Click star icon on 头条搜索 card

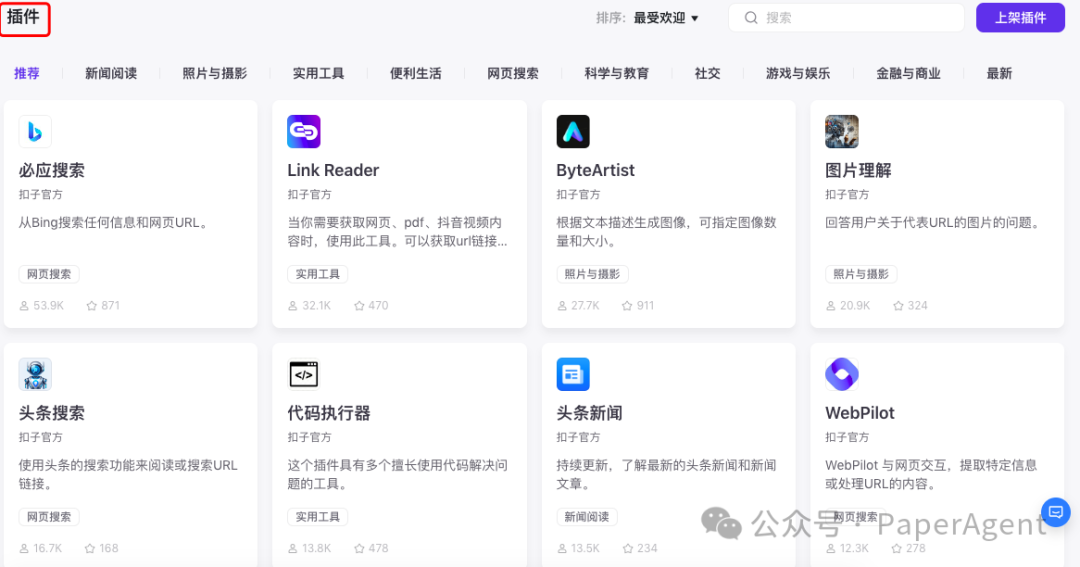(90, 548)
